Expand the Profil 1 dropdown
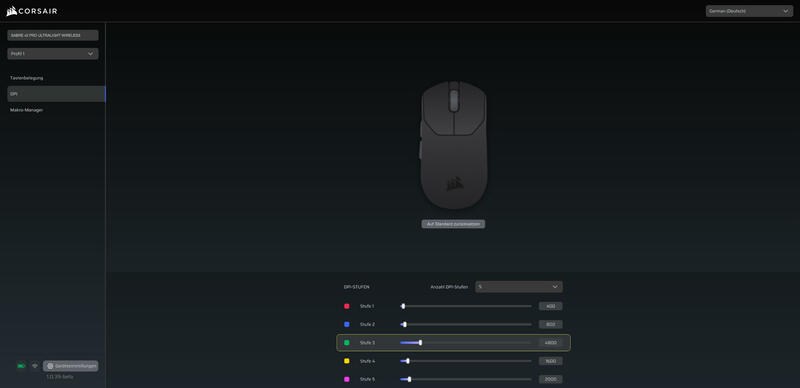Viewport: 800px width, 388px height. click(x=53, y=54)
